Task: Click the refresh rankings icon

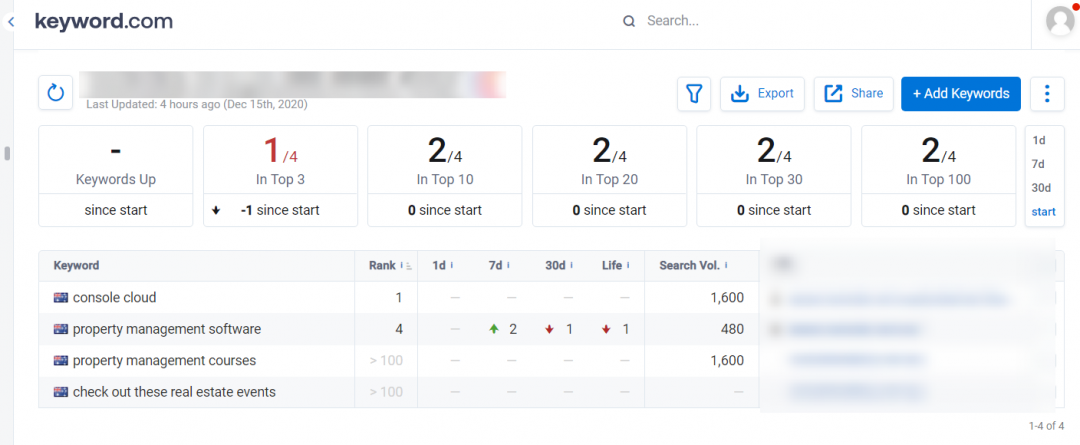Action: 56,93
